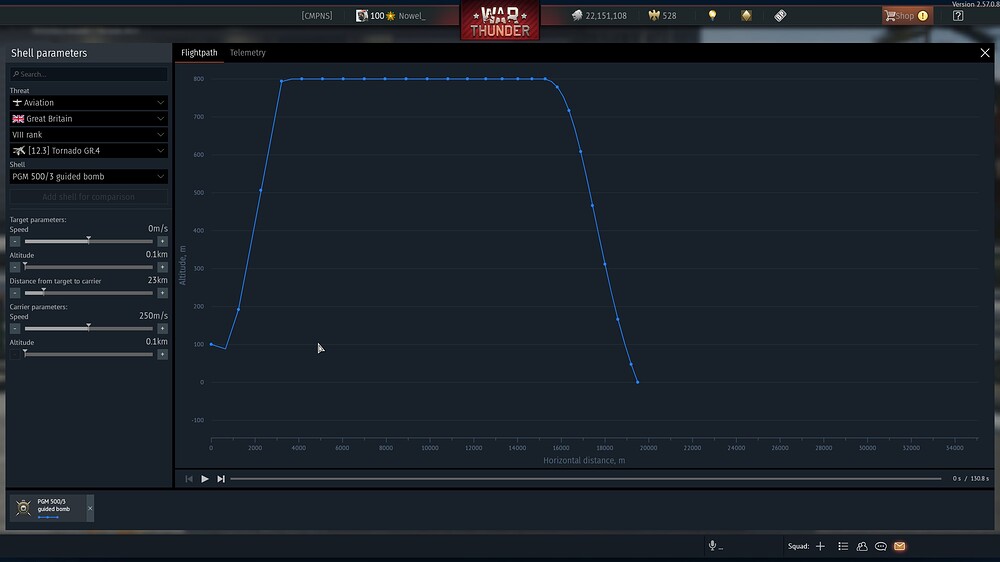Click the 22,151,108 Silver Lions balance
Viewport: 1000px width, 562px height.
[x=606, y=16]
